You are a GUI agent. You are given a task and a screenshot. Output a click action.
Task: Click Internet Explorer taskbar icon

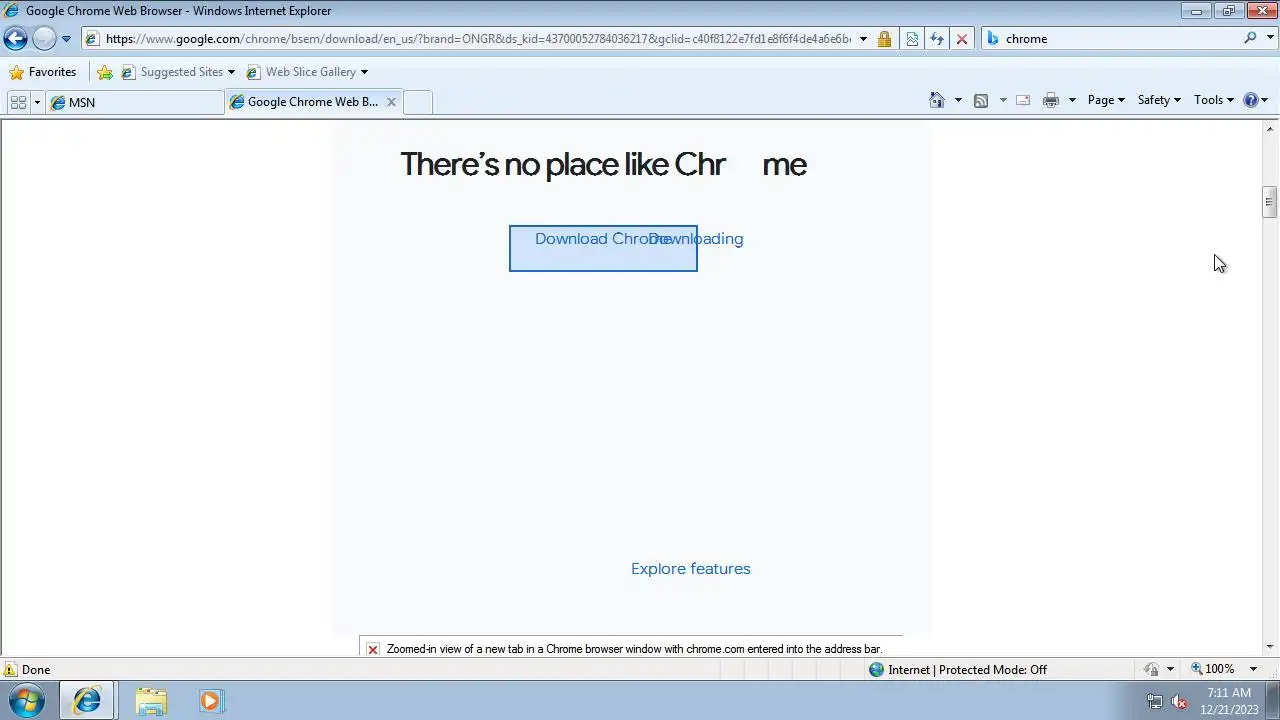[x=87, y=701]
